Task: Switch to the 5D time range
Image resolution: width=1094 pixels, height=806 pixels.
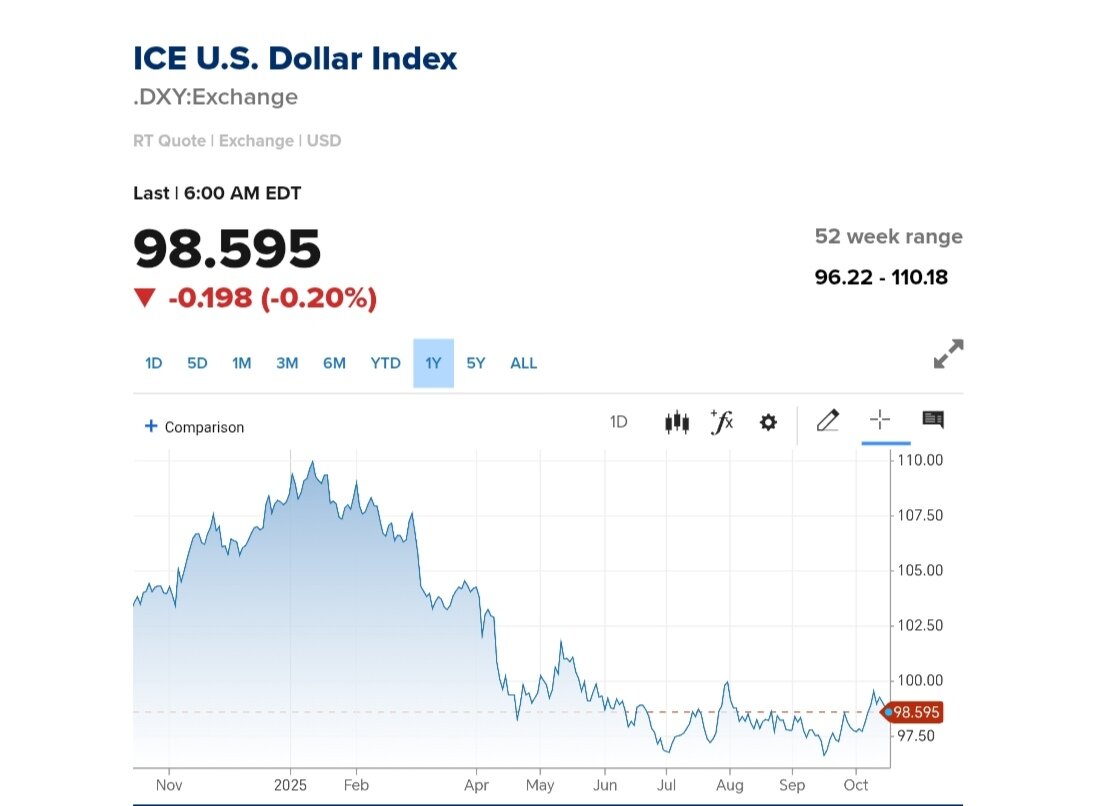Action: (x=197, y=363)
